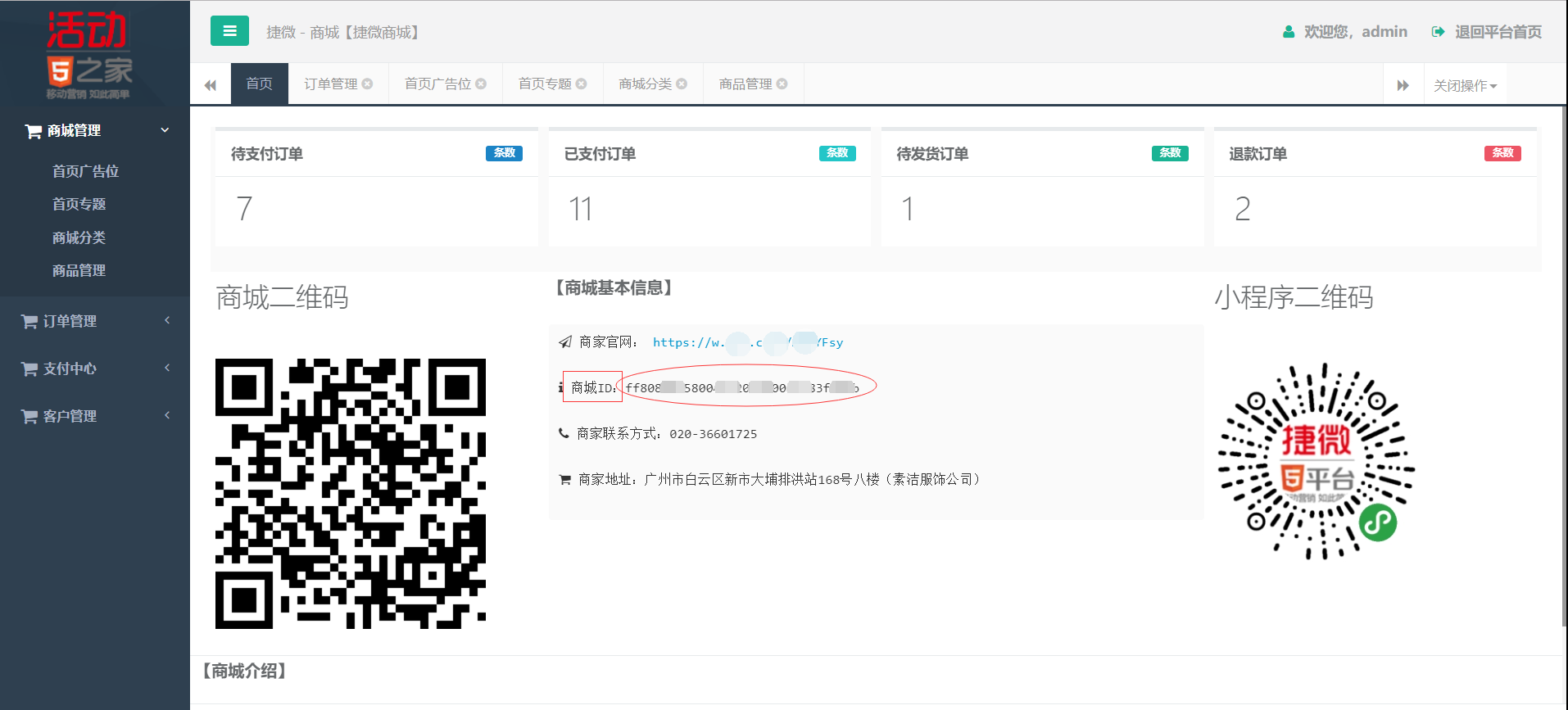This screenshot has width=1568, height=710.
Task: Click the phone icon next to 商家联系方式
Action: click(x=564, y=433)
